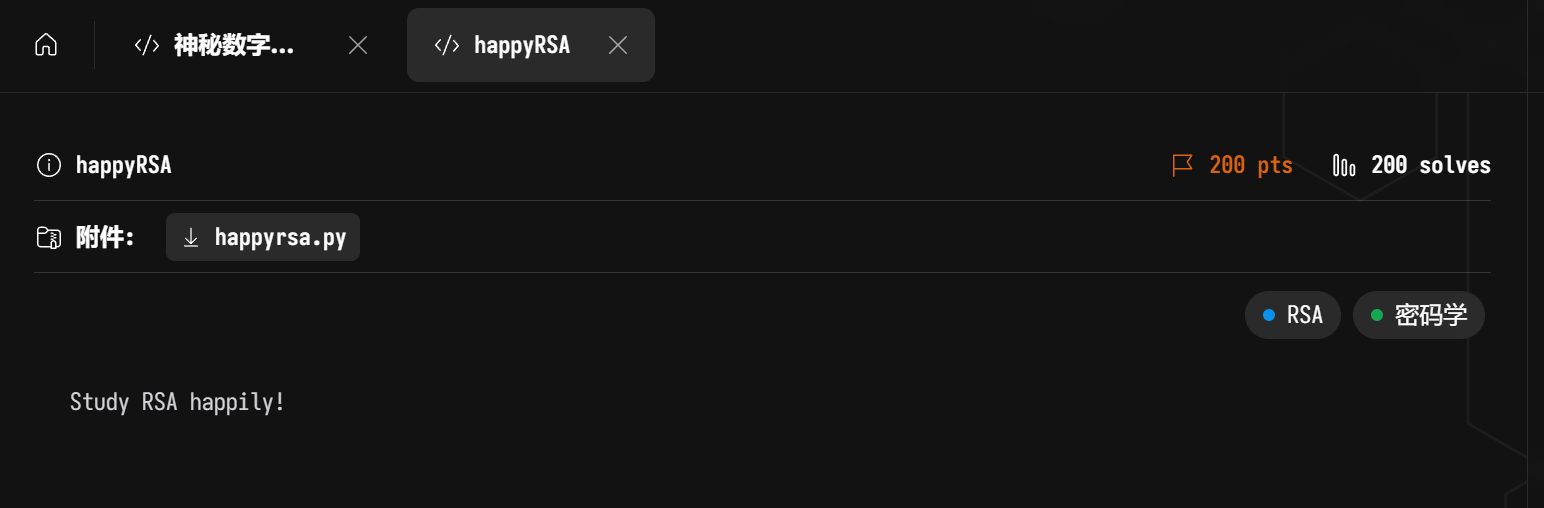Screen dimensions: 1544x508
Task: Close the 神秘数字 tab
Action: click(x=357, y=45)
